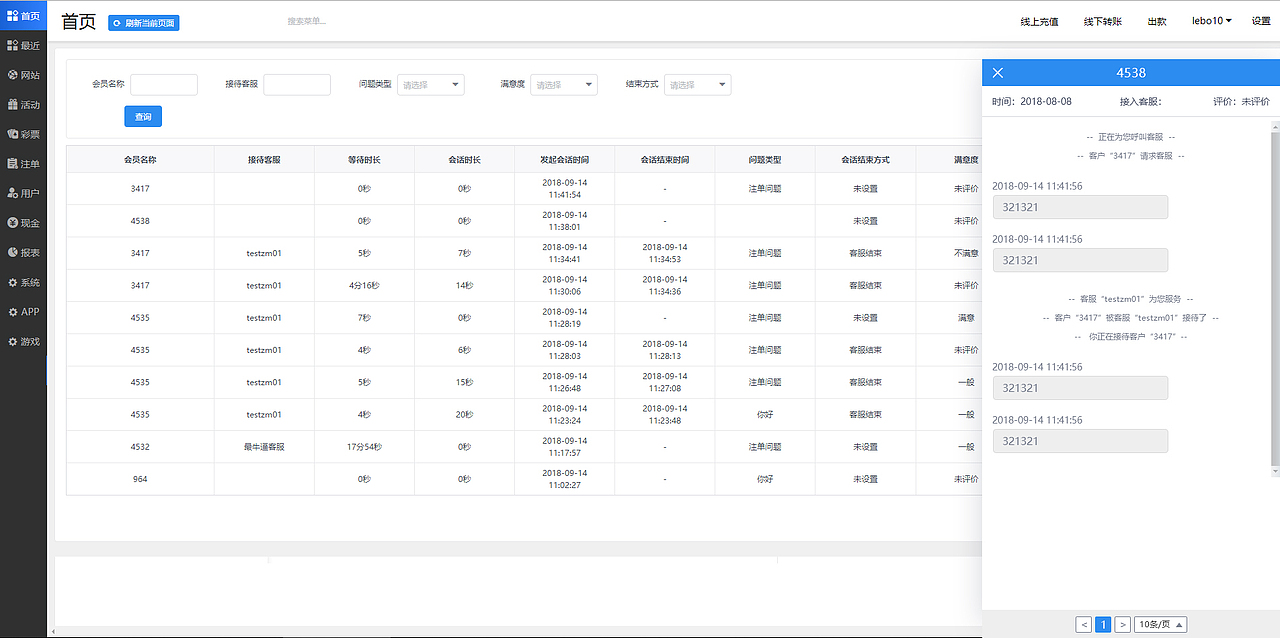The width and height of the screenshot is (1280, 638).
Task: Open the 结束方式 select dropdown
Action: click(698, 85)
